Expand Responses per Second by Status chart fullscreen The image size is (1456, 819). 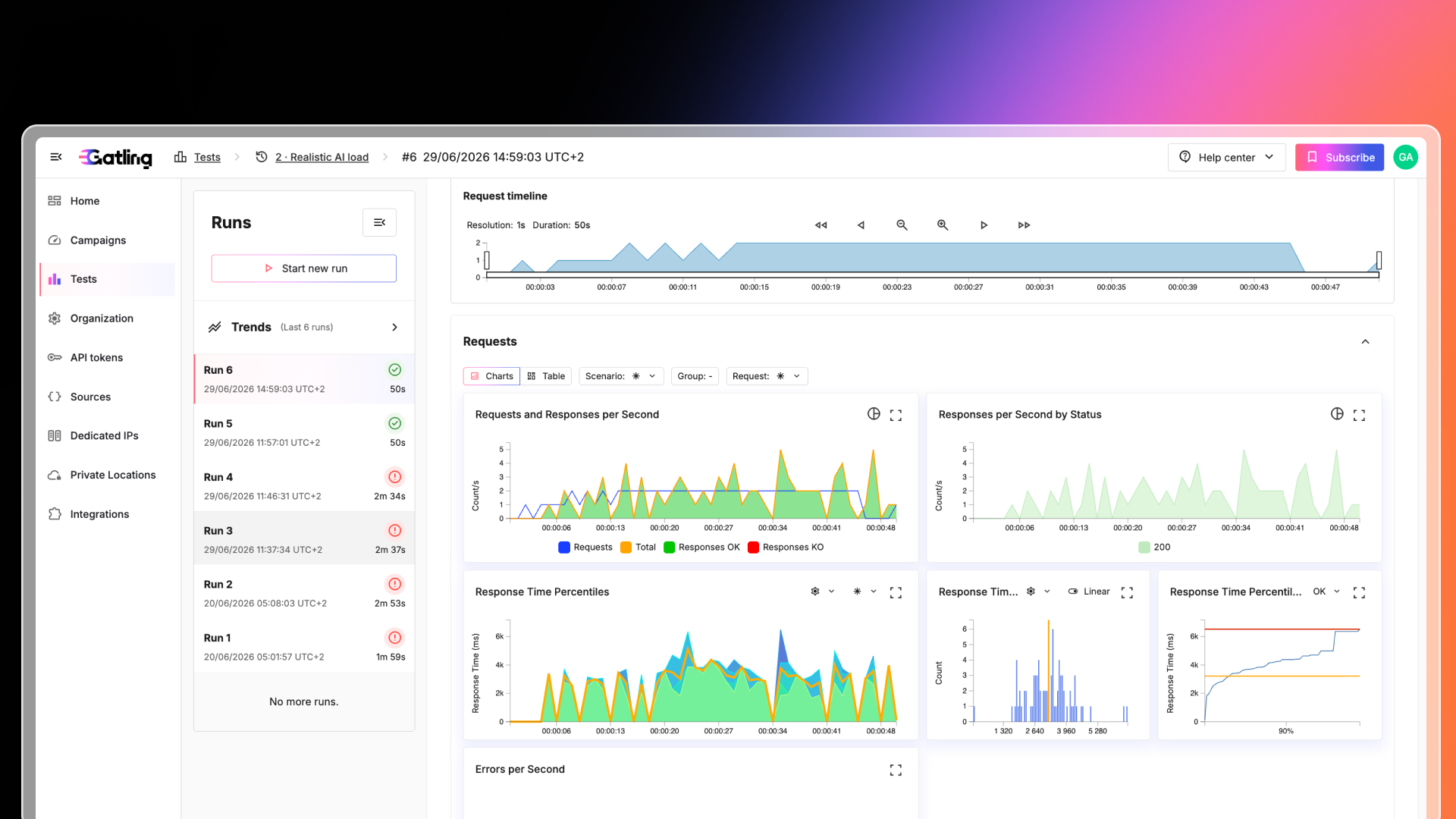point(1359,415)
